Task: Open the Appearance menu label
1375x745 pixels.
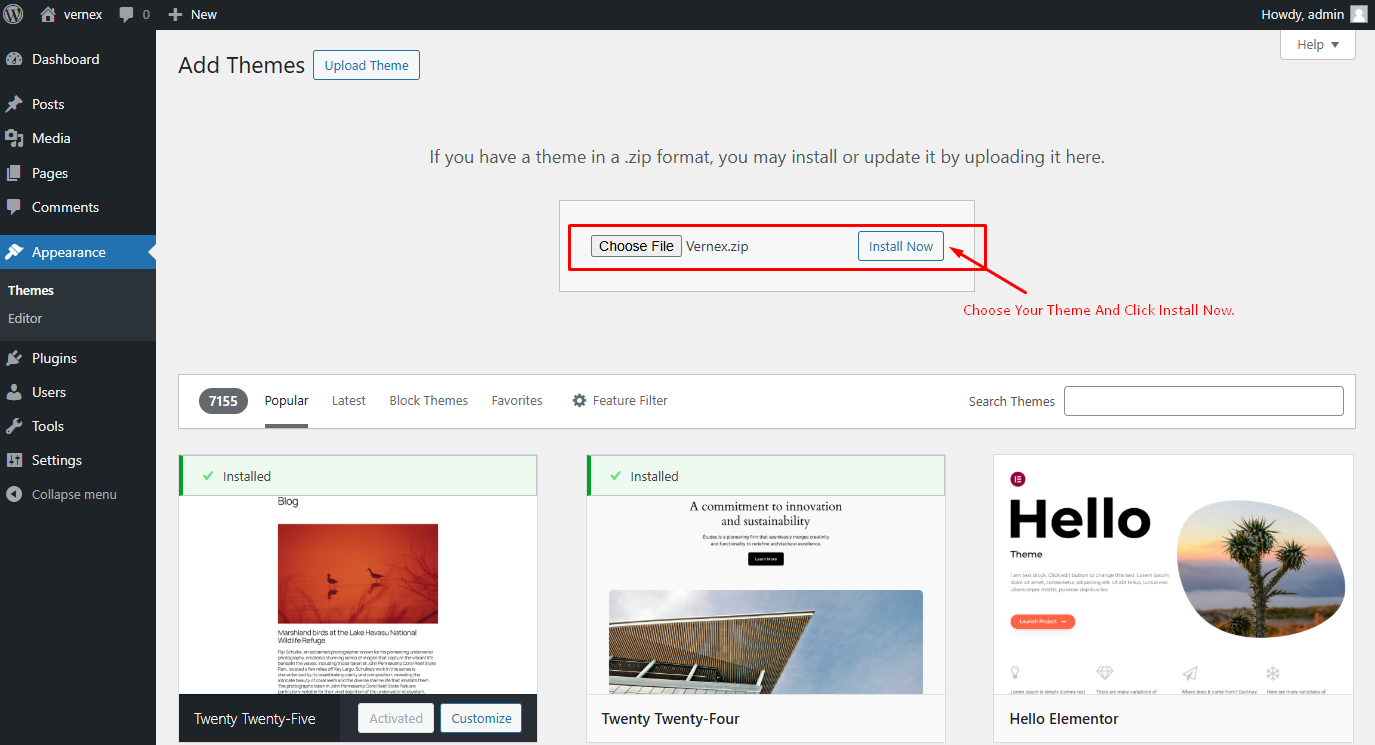Action: (69, 252)
